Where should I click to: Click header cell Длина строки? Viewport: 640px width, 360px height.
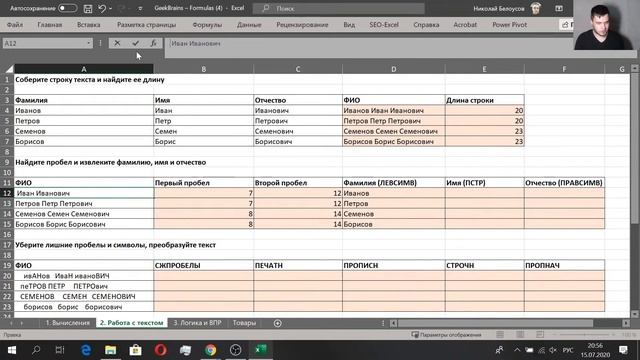click(484, 100)
